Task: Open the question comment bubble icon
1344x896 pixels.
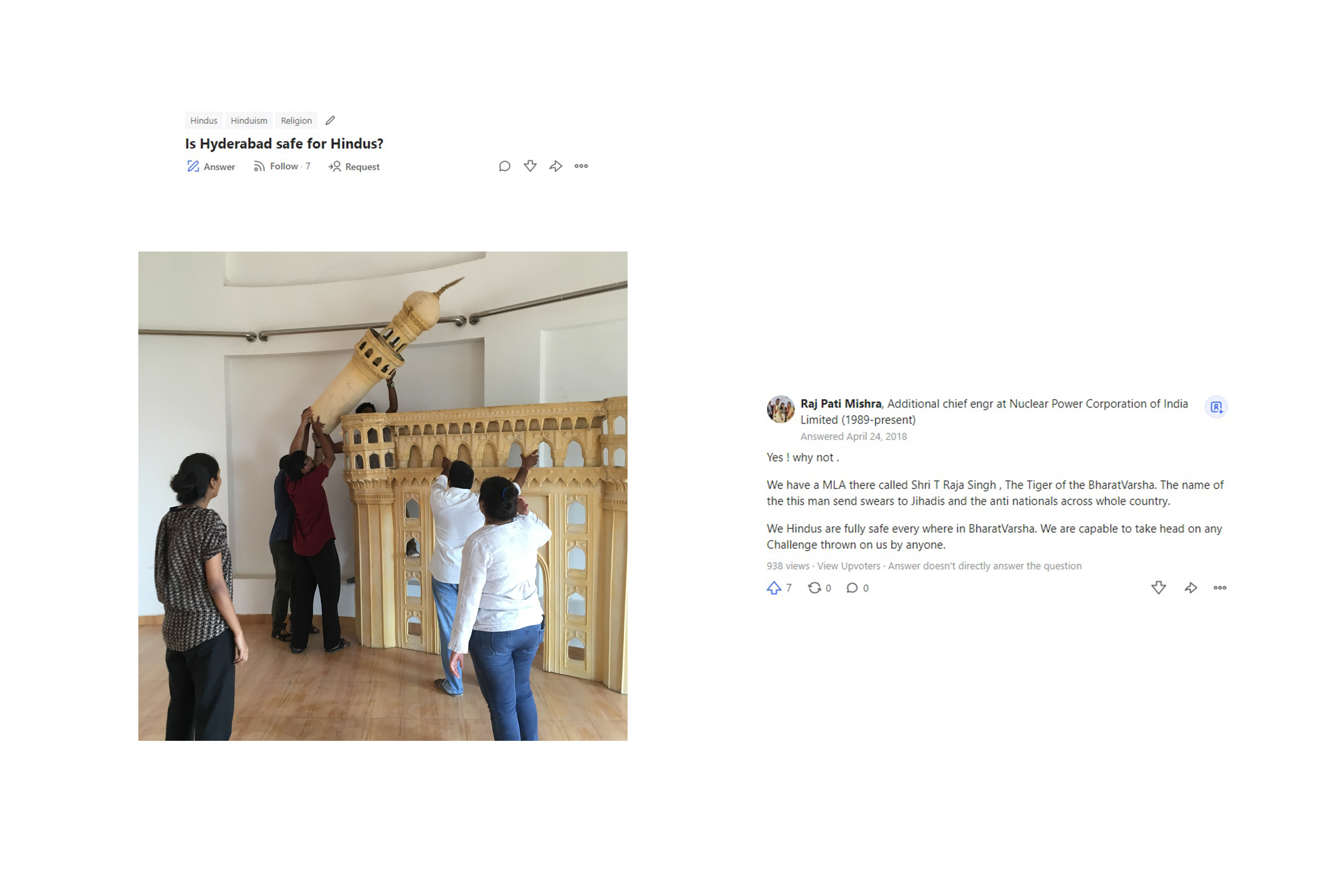Action: click(504, 166)
